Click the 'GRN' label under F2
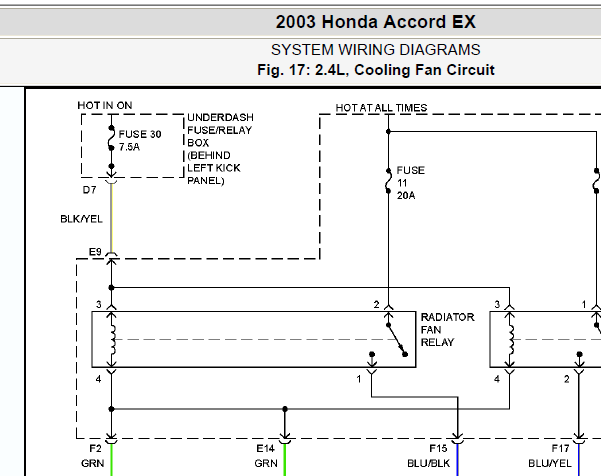The image size is (601, 476). [92, 464]
